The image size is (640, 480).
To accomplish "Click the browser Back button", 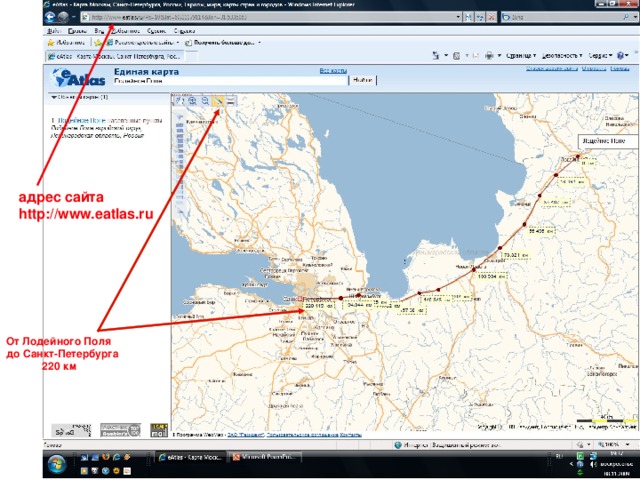I will 51,18.
